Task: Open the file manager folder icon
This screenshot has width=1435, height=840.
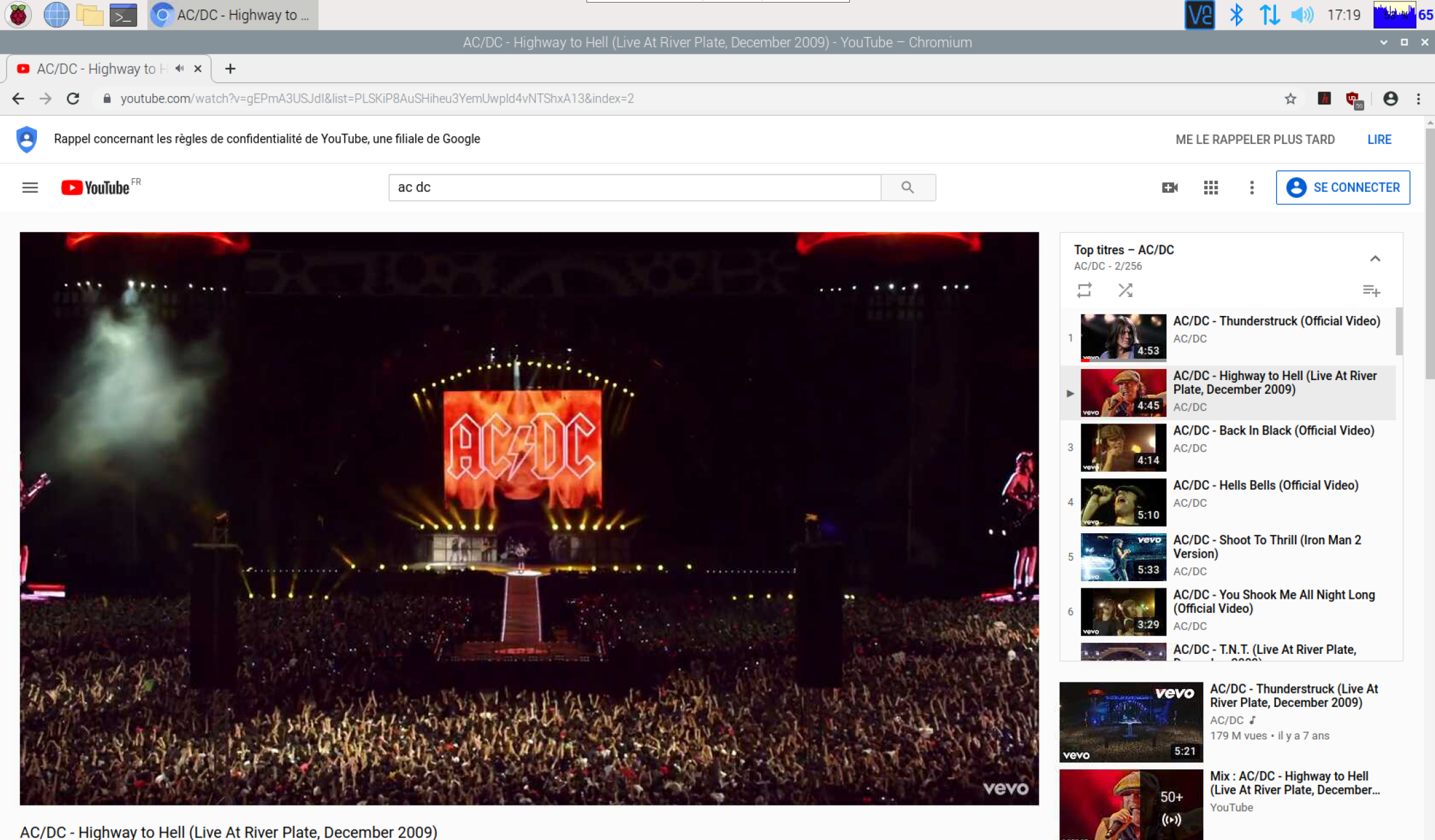Action: click(90, 14)
